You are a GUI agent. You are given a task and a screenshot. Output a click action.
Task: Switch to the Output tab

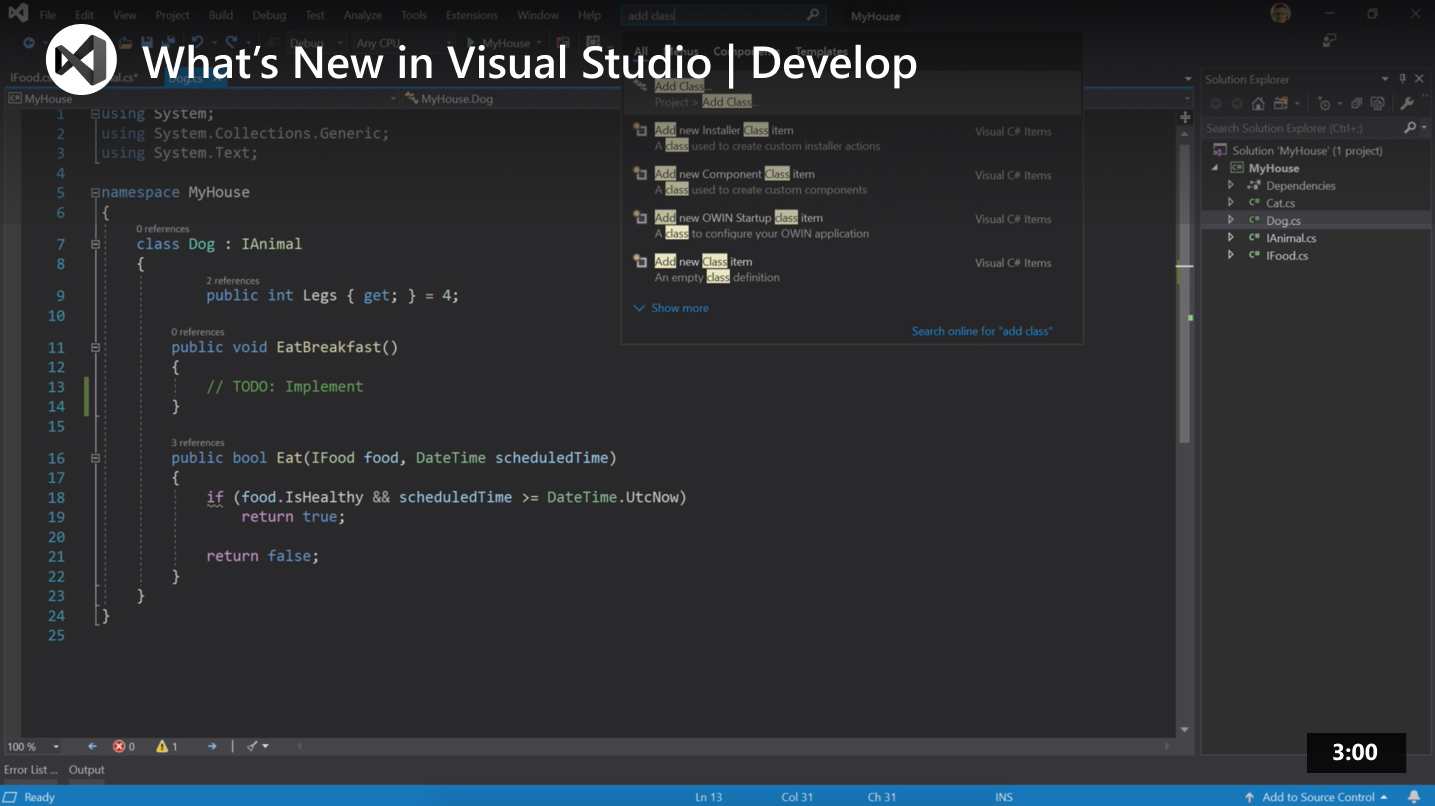pyautogui.click(x=86, y=770)
